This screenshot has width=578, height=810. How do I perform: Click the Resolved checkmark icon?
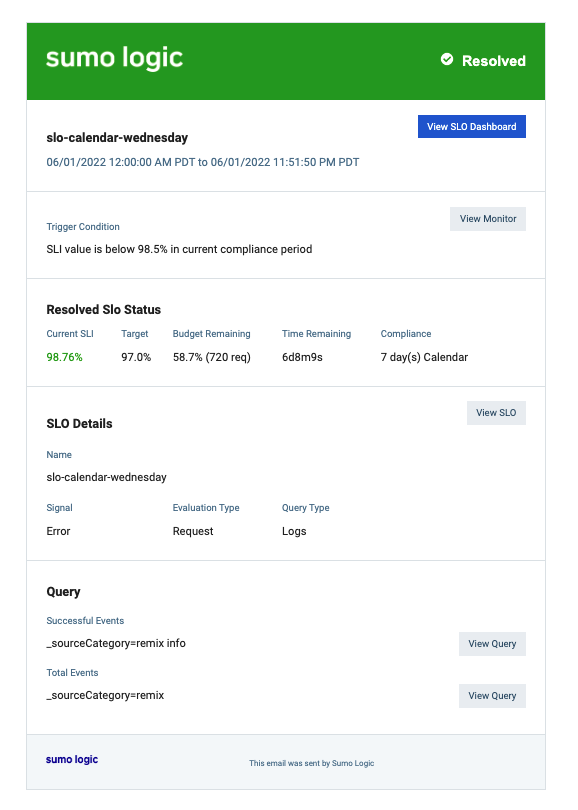pyautogui.click(x=446, y=60)
